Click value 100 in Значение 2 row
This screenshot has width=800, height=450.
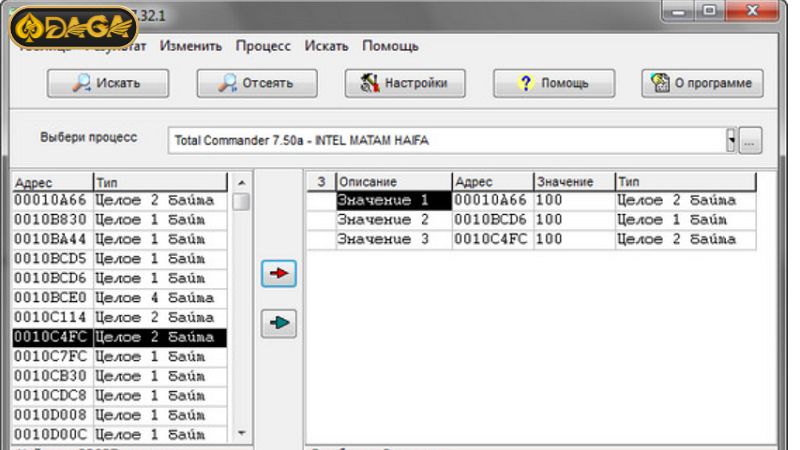point(574,220)
